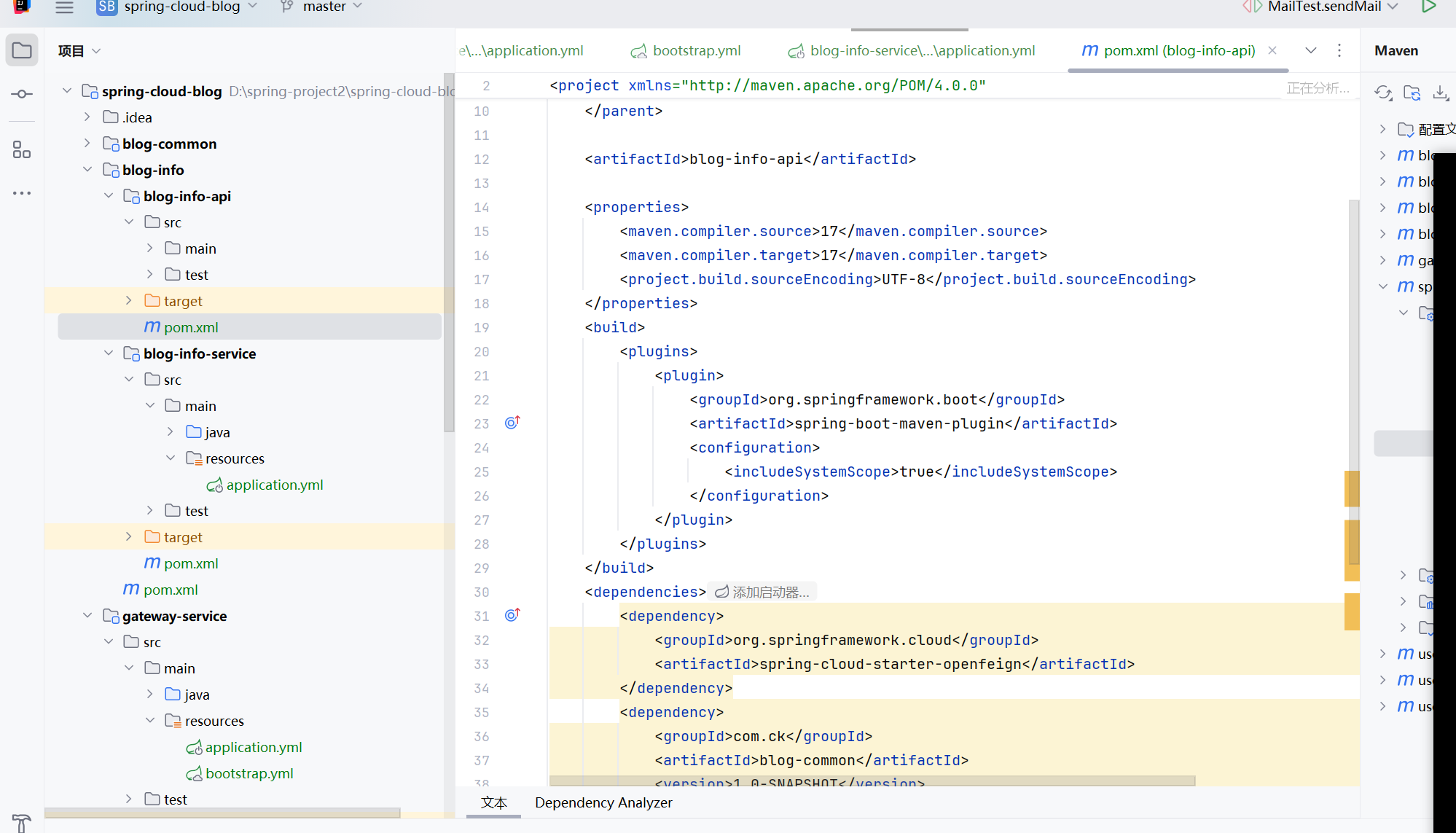Open the Project tool window folder icon
The image size is (1456, 833).
coord(22,51)
